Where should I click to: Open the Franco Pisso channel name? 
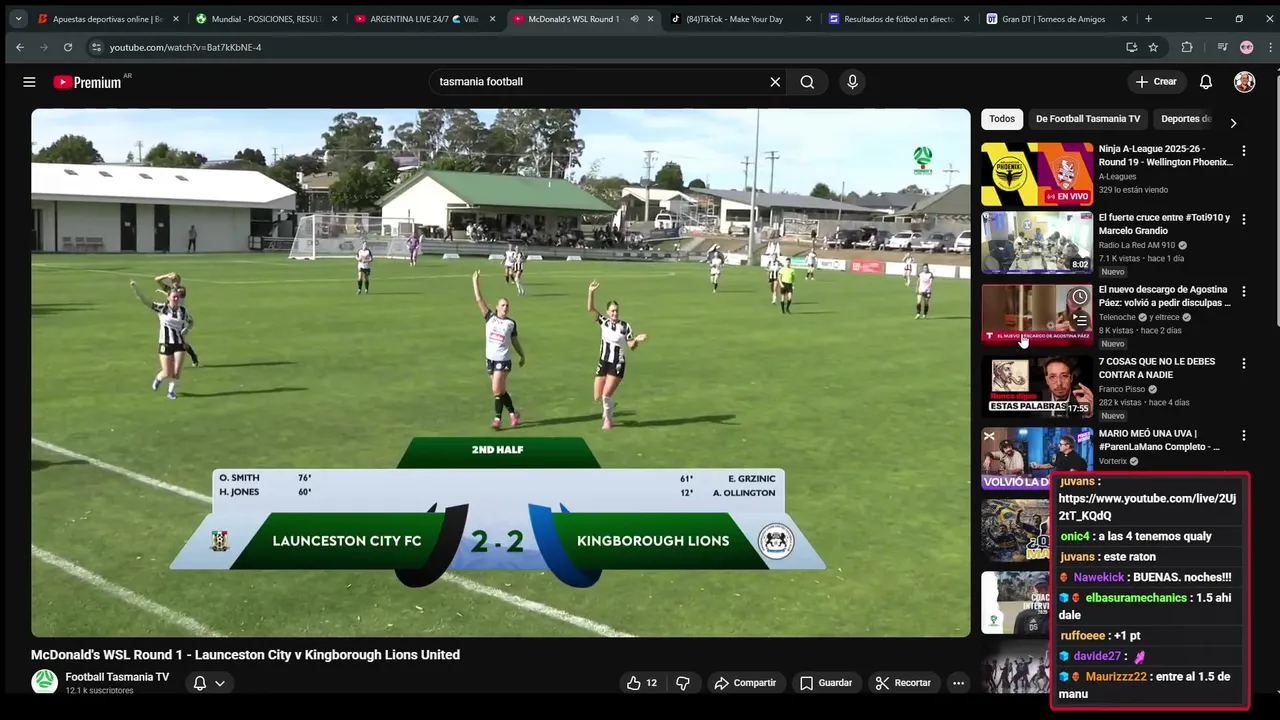(1122, 389)
